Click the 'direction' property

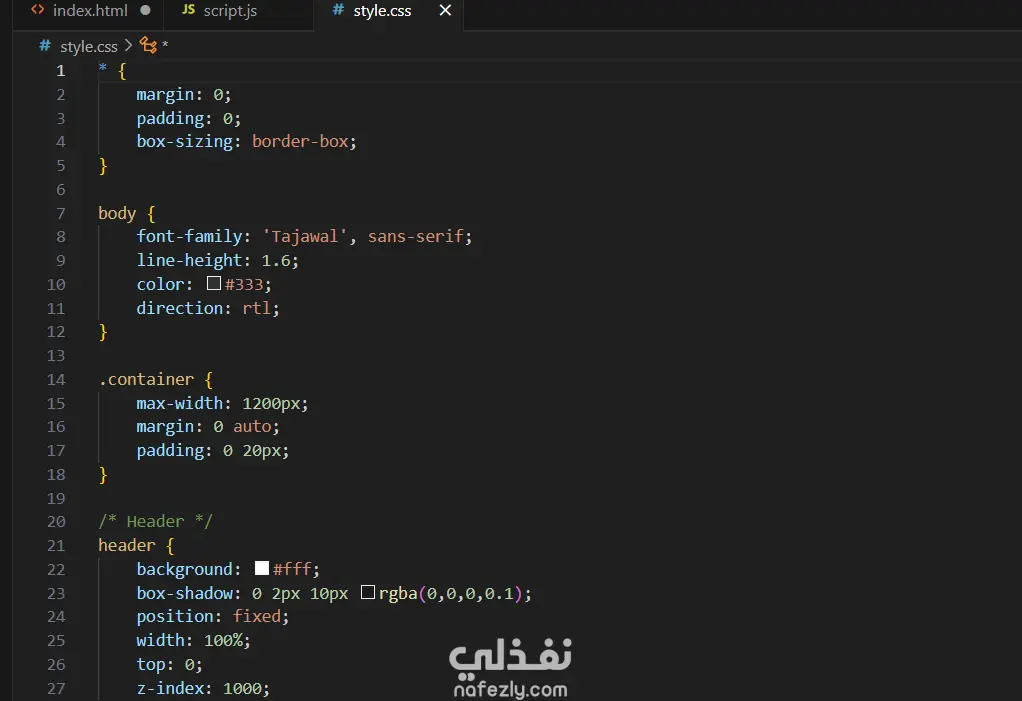tap(179, 308)
